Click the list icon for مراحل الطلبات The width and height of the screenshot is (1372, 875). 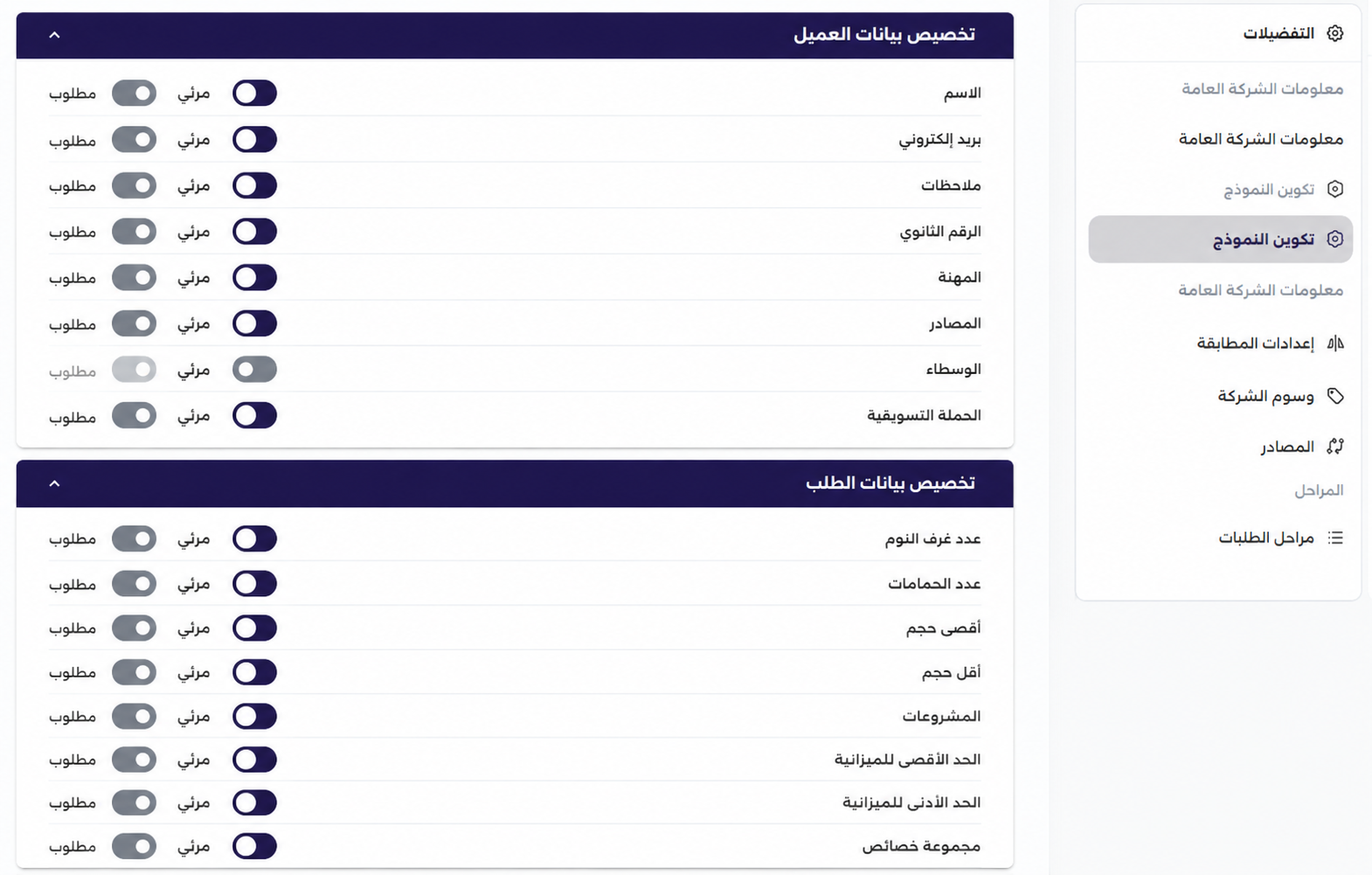pyautogui.click(x=1334, y=538)
